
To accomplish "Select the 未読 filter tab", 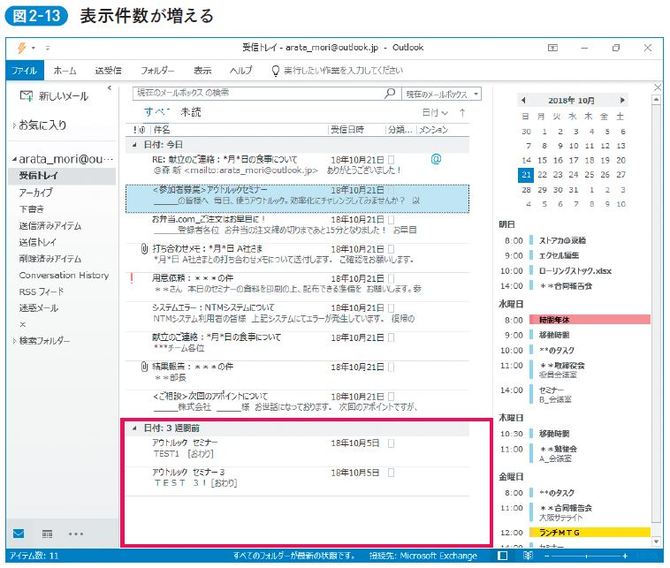I will pos(191,112).
